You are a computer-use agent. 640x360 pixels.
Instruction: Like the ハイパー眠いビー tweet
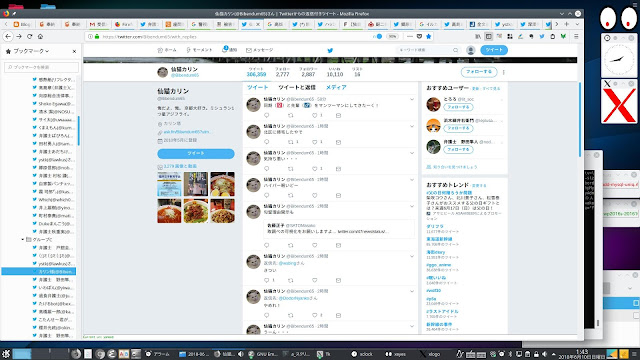[x=315, y=196]
